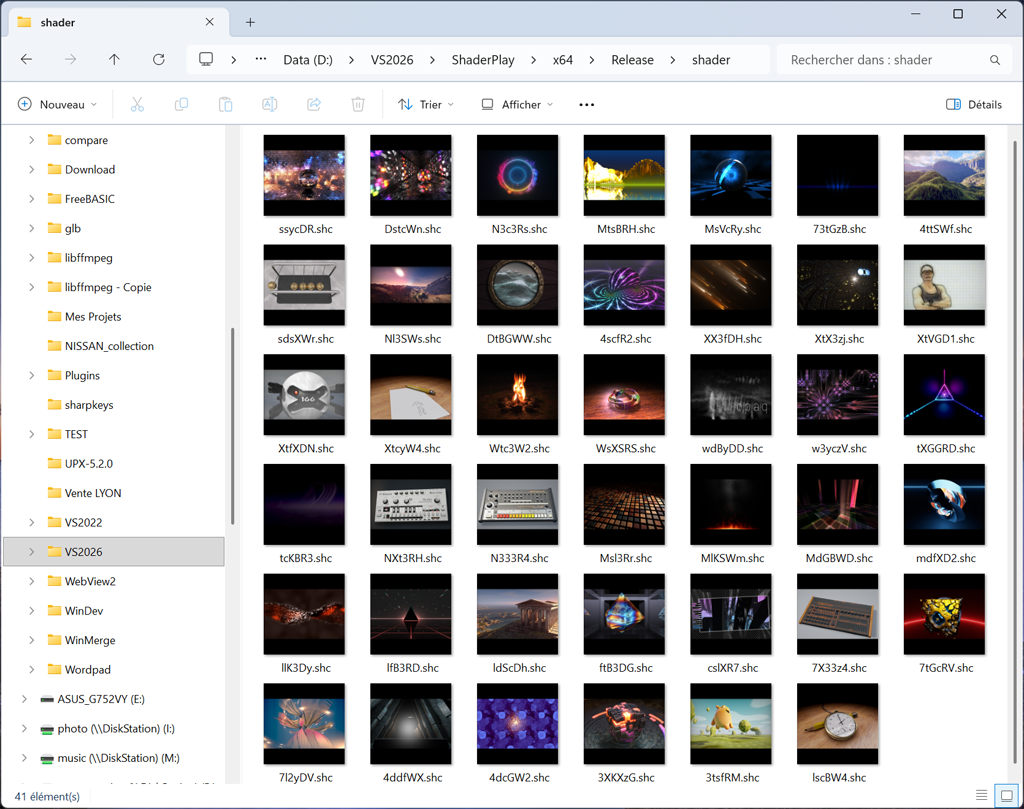The height and width of the screenshot is (809, 1024).
Task: Expand the VS2022 folder tree node
Action: point(31,522)
